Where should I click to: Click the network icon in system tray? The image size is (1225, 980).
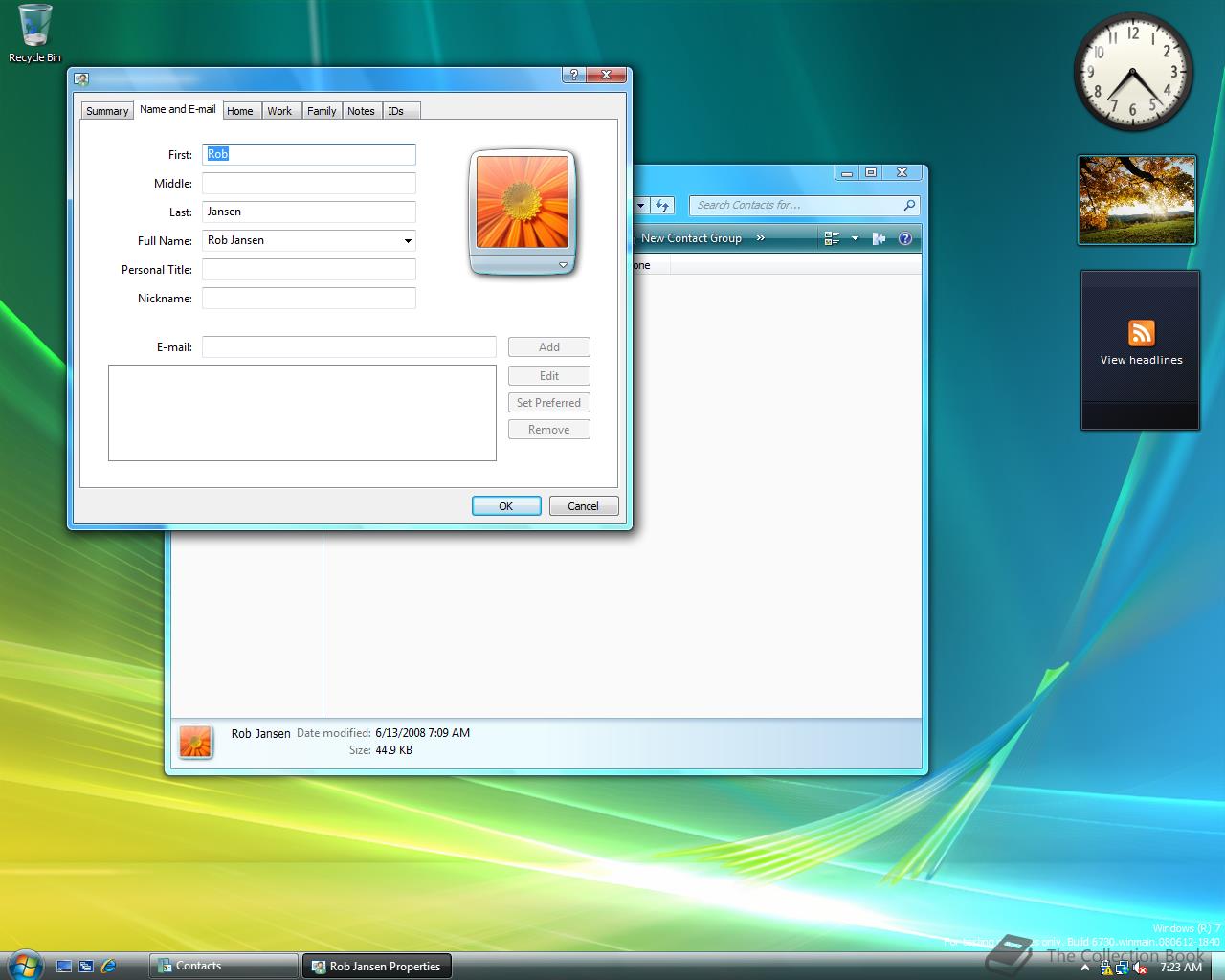tap(1123, 968)
